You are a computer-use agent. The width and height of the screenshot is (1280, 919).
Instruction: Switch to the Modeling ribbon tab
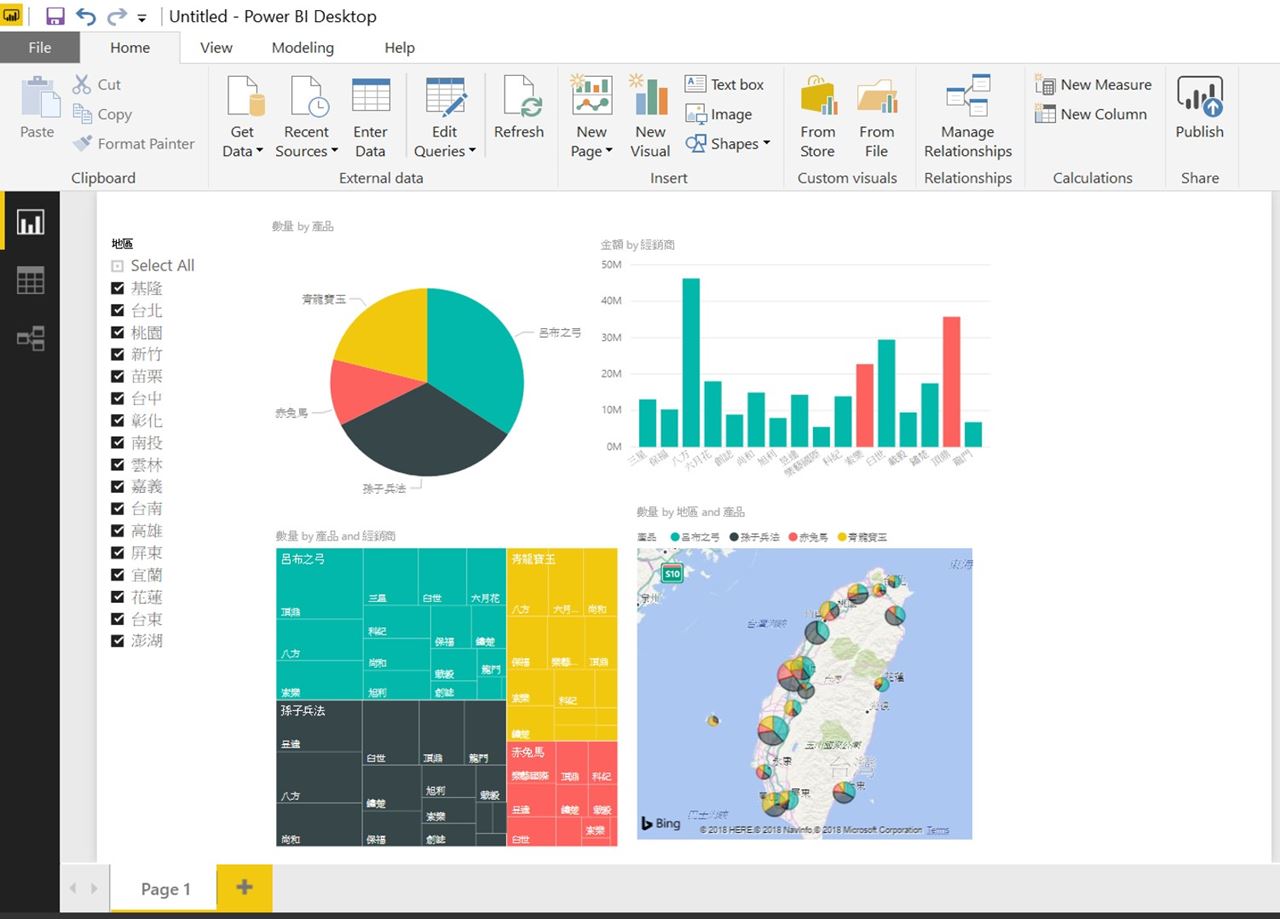(x=302, y=47)
